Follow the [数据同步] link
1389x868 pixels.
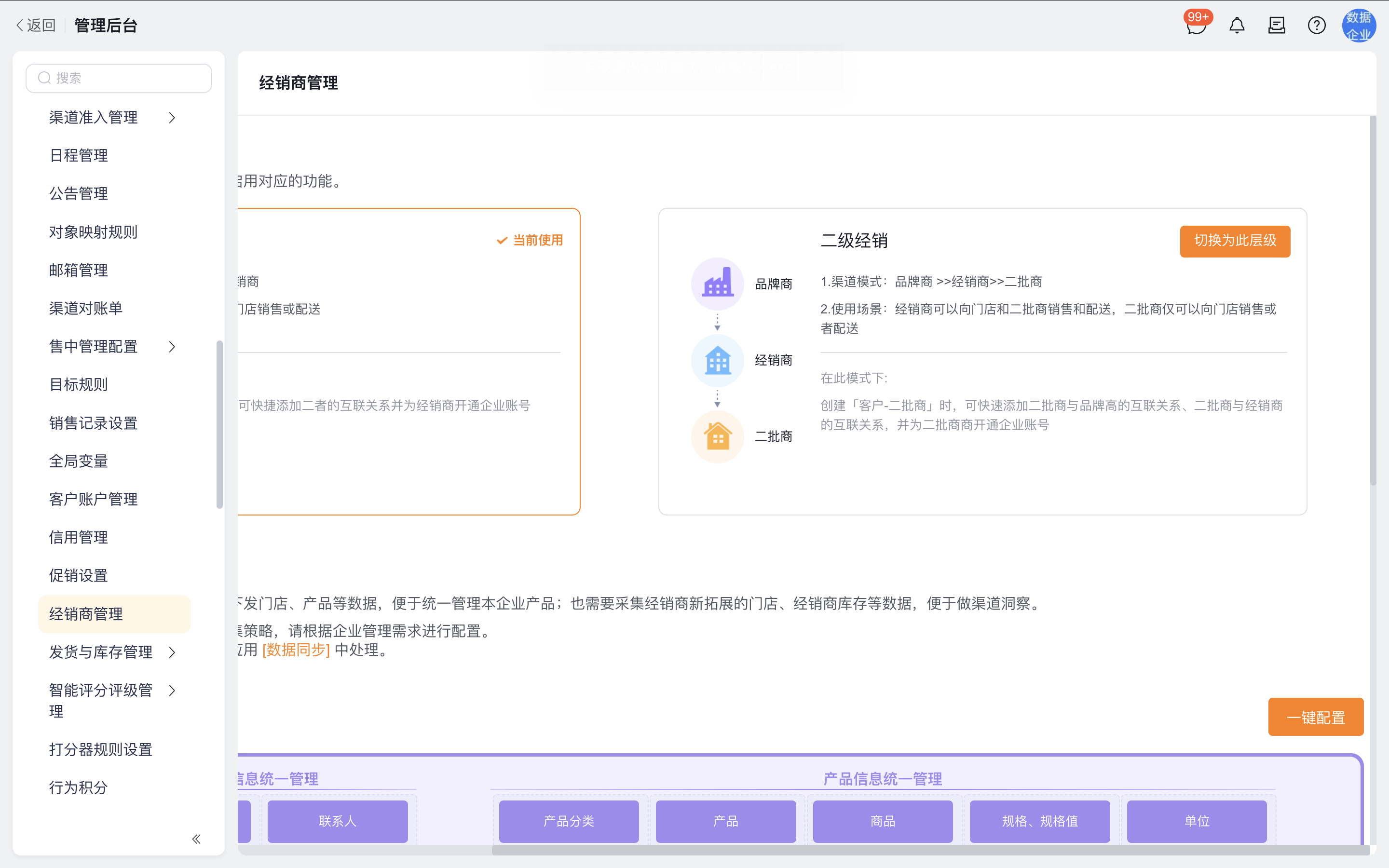click(x=296, y=650)
